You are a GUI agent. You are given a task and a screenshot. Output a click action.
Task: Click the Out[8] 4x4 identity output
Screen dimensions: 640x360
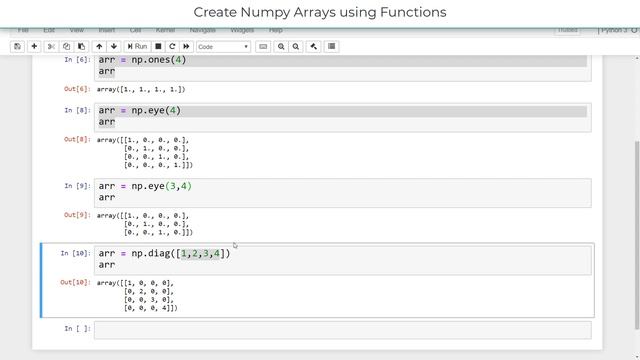pos(144,153)
